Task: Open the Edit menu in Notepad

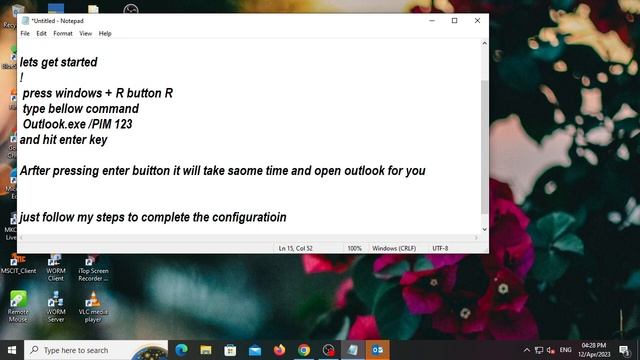Action: (x=41, y=33)
